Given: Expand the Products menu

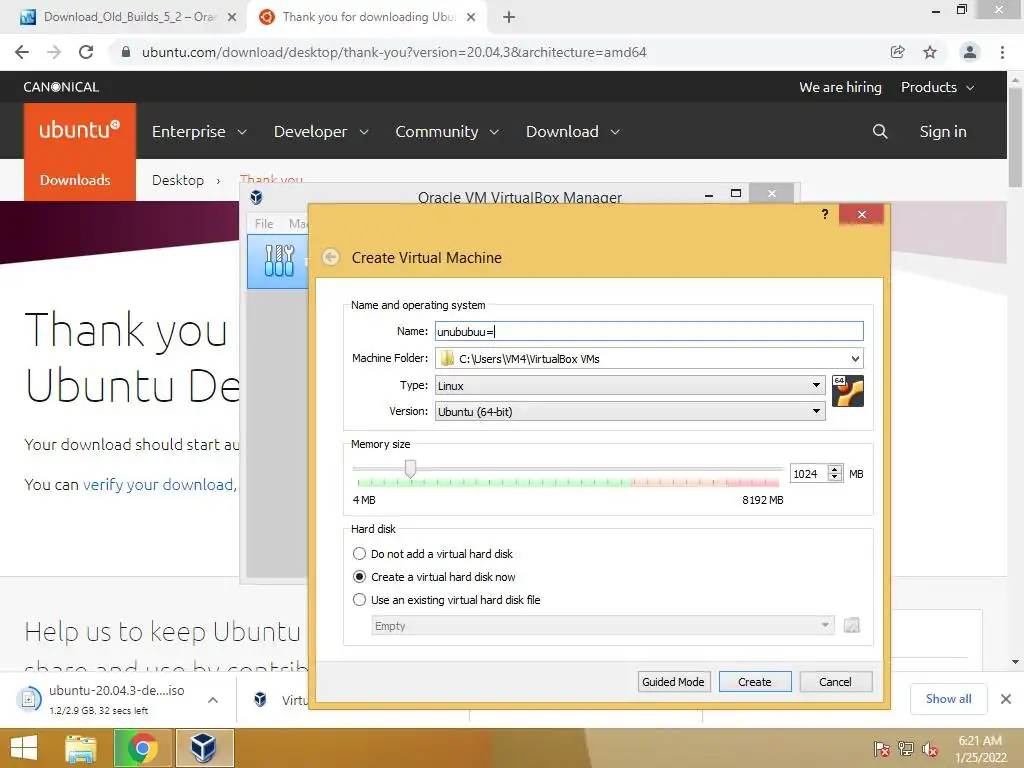Looking at the screenshot, I should [937, 87].
